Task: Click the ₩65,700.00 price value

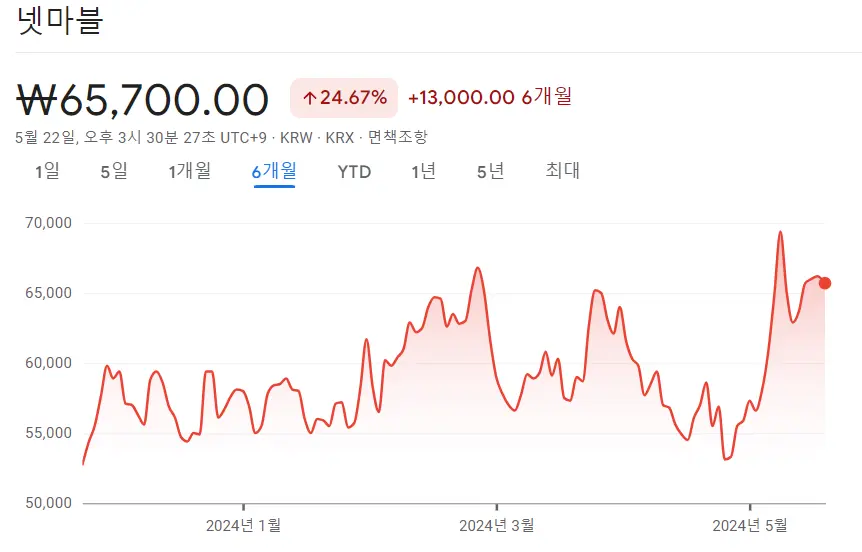Action: click(144, 100)
